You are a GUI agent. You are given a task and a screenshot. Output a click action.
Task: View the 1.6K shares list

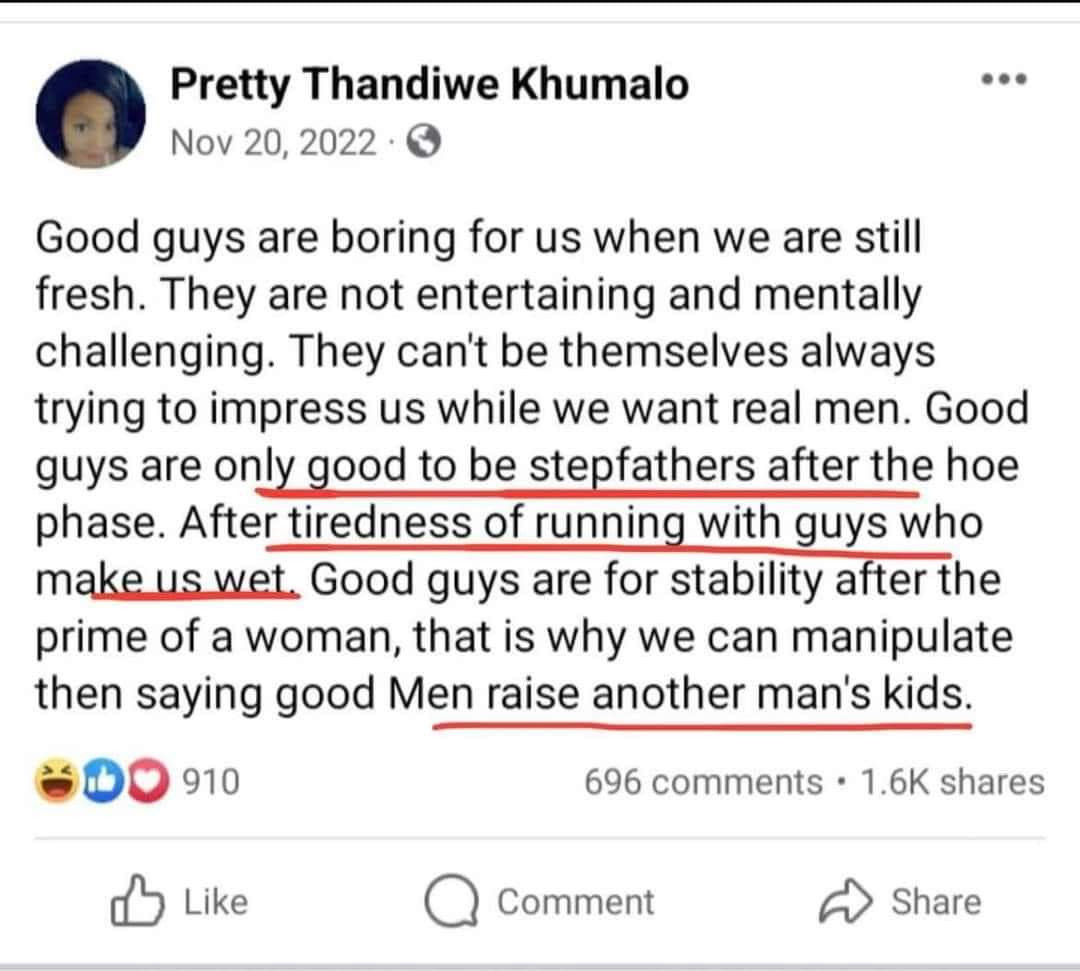(950, 782)
